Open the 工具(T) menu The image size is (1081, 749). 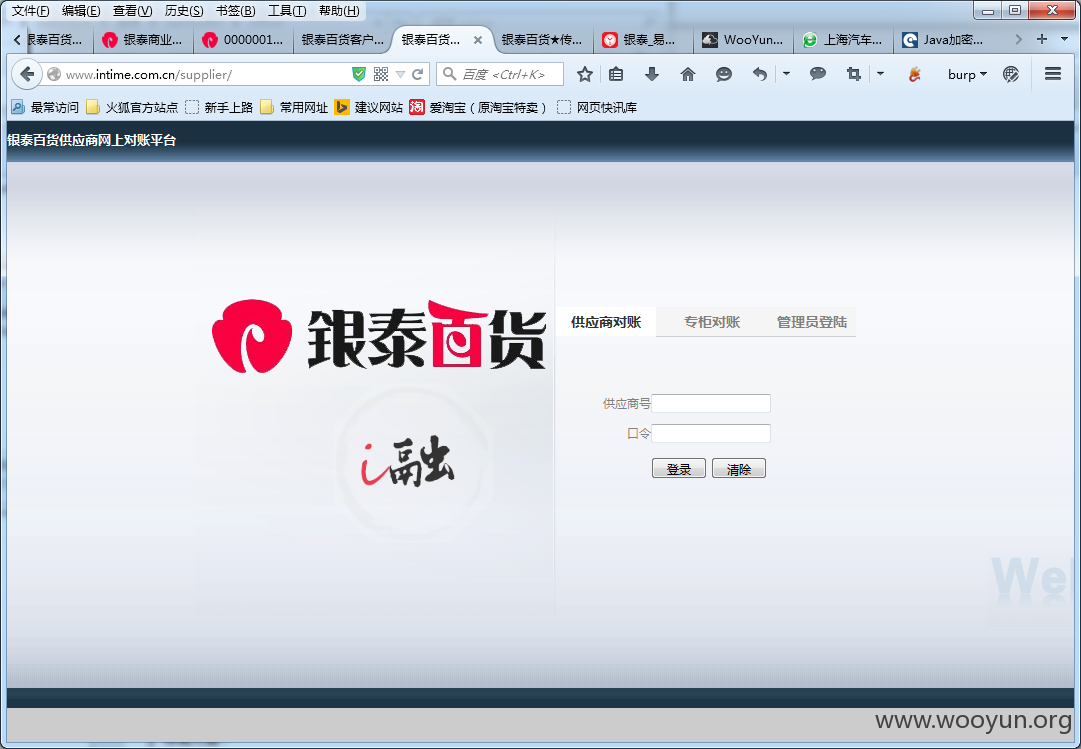click(x=287, y=11)
